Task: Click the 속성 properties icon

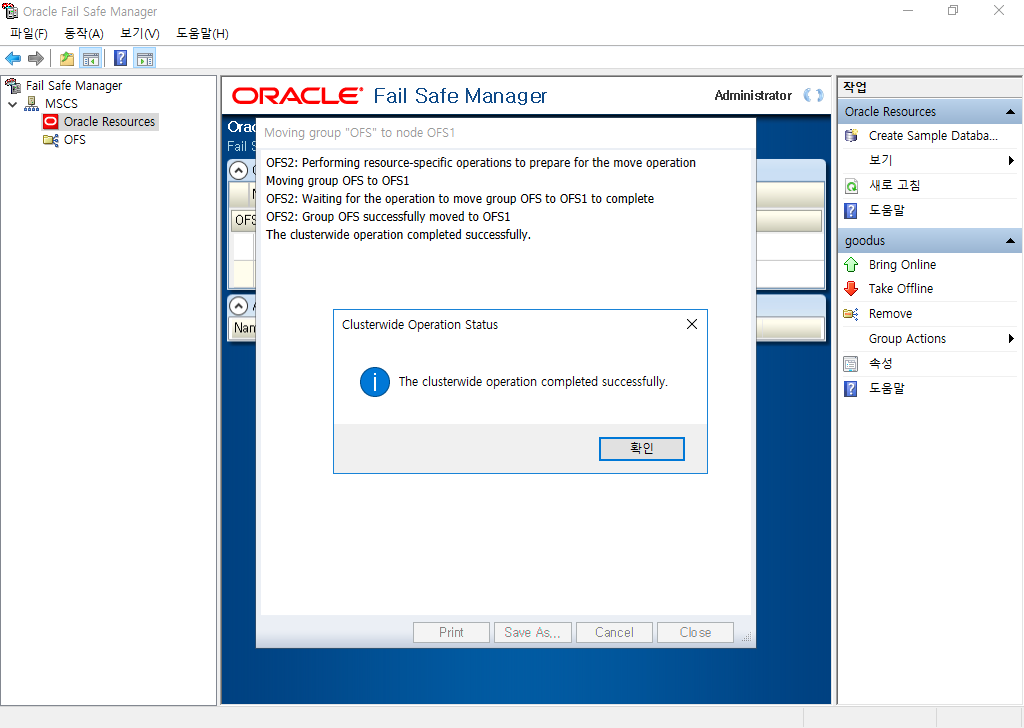Action: coord(851,364)
